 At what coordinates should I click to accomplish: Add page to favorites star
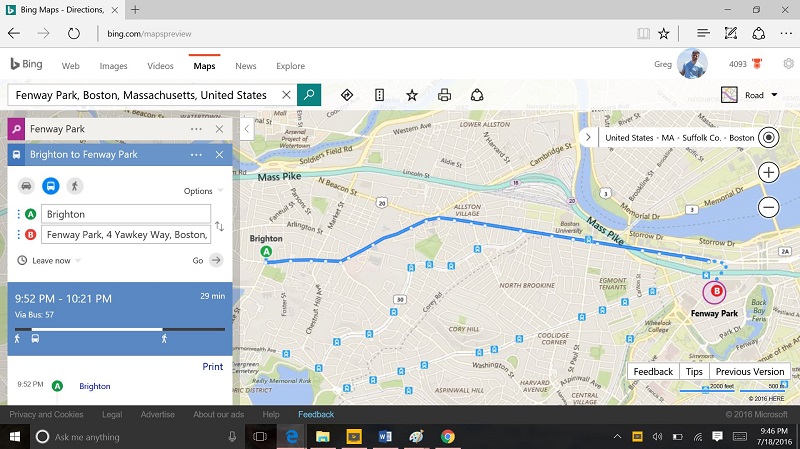pos(663,34)
